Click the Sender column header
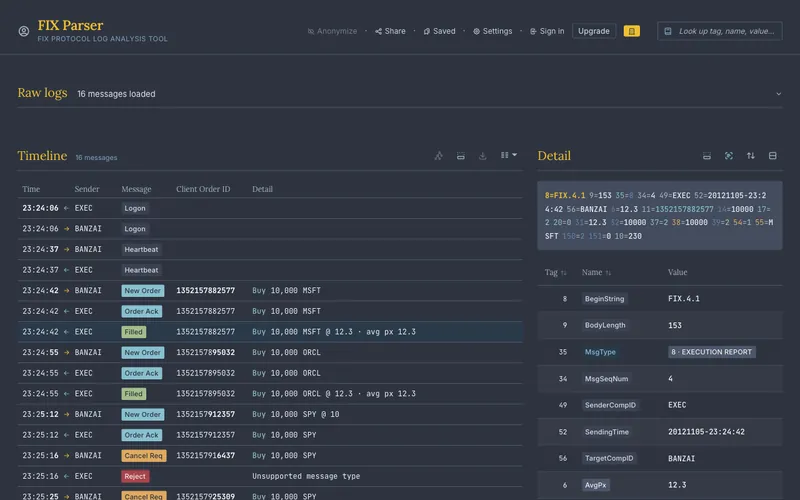Screen dimensions: 800x500 coord(87,189)
